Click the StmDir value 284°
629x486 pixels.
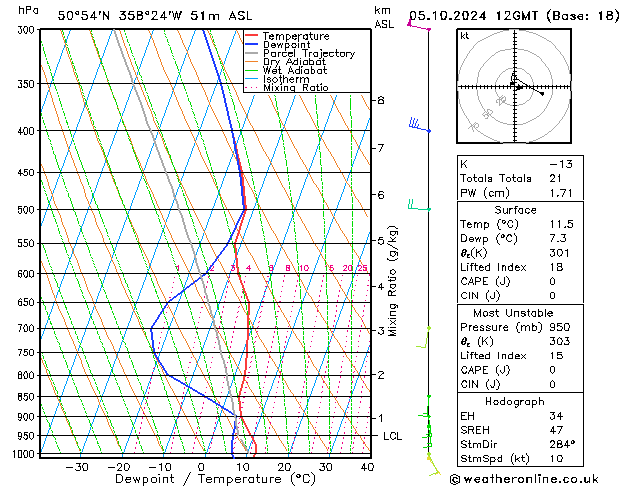562,444
